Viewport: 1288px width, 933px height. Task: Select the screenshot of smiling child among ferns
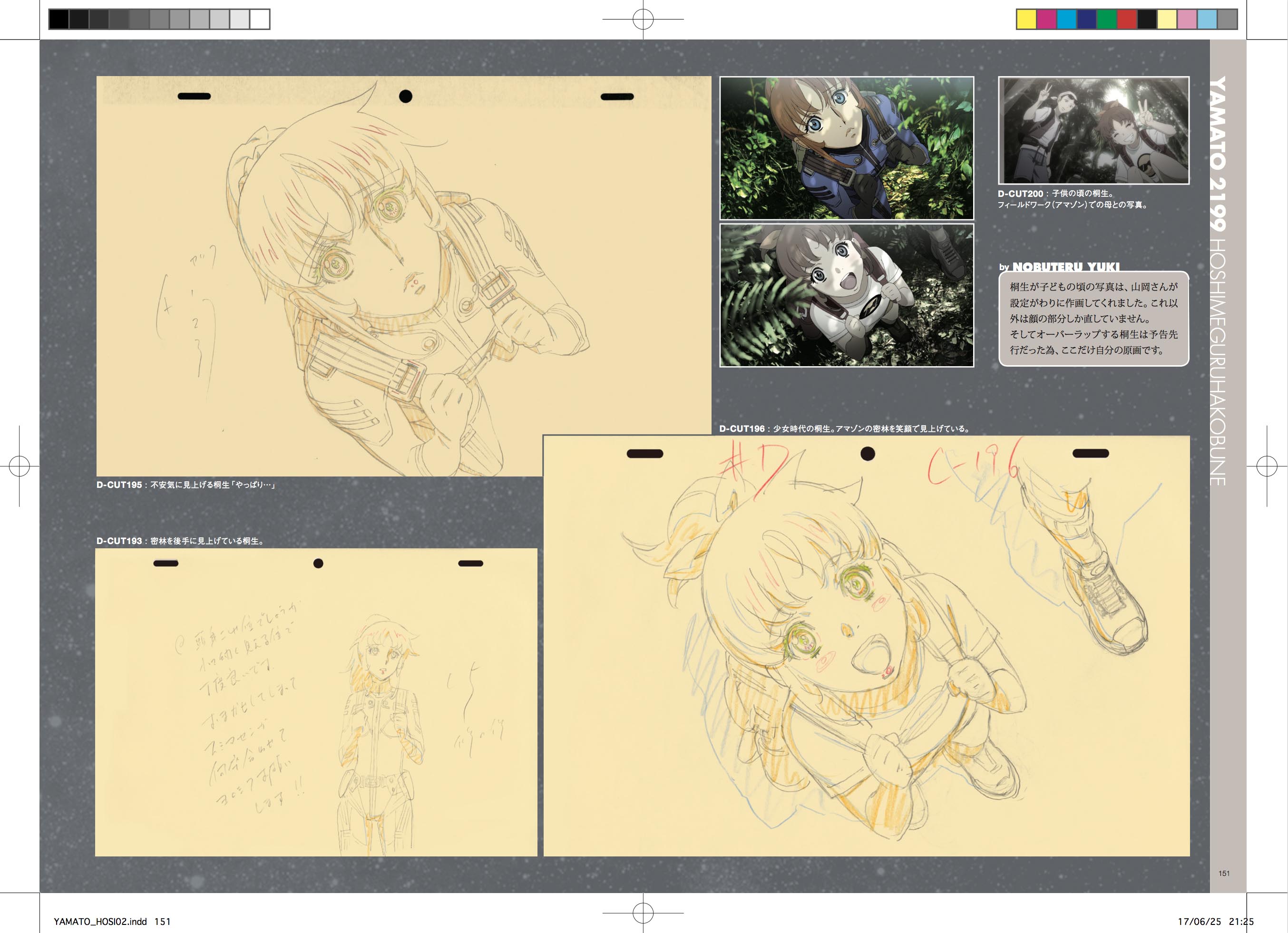coord(846,295)
